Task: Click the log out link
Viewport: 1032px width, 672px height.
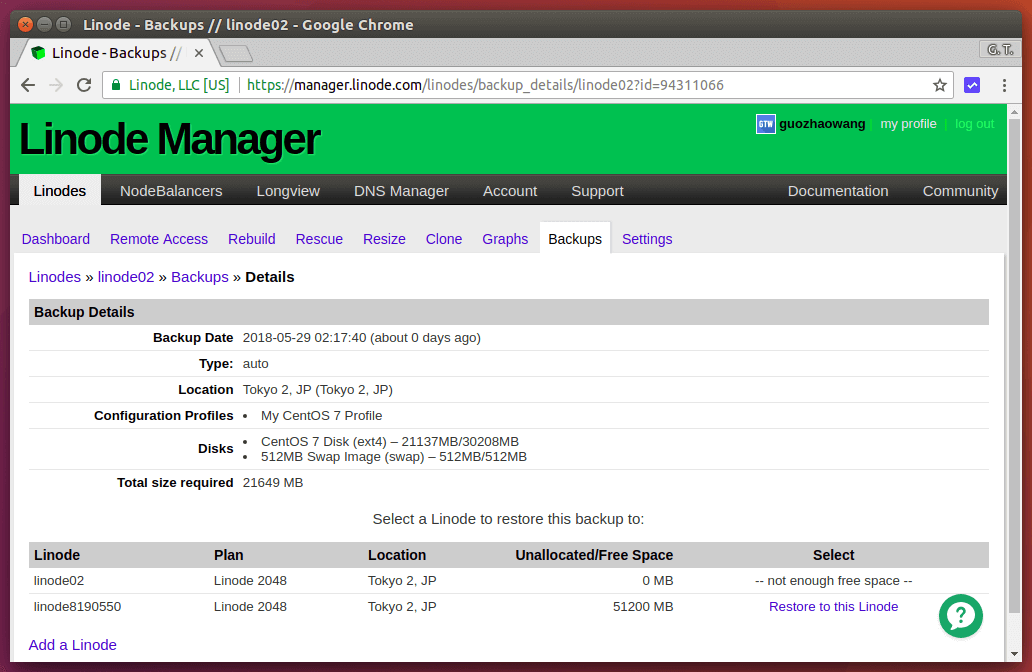Action: [x=974, y=123]
